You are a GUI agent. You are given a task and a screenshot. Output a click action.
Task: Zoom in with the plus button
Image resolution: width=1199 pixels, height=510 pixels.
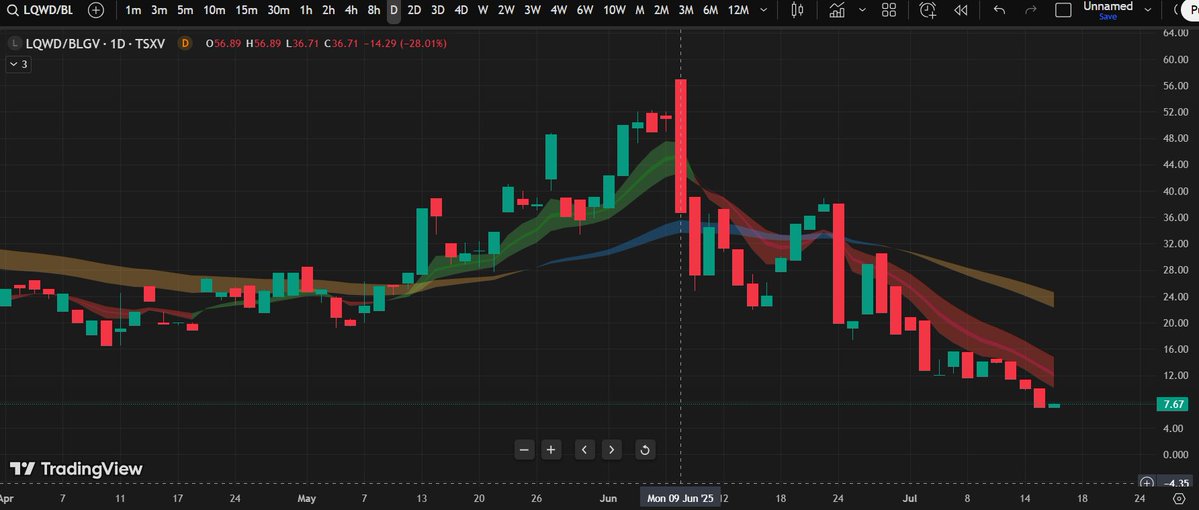[x=551, y=450]
